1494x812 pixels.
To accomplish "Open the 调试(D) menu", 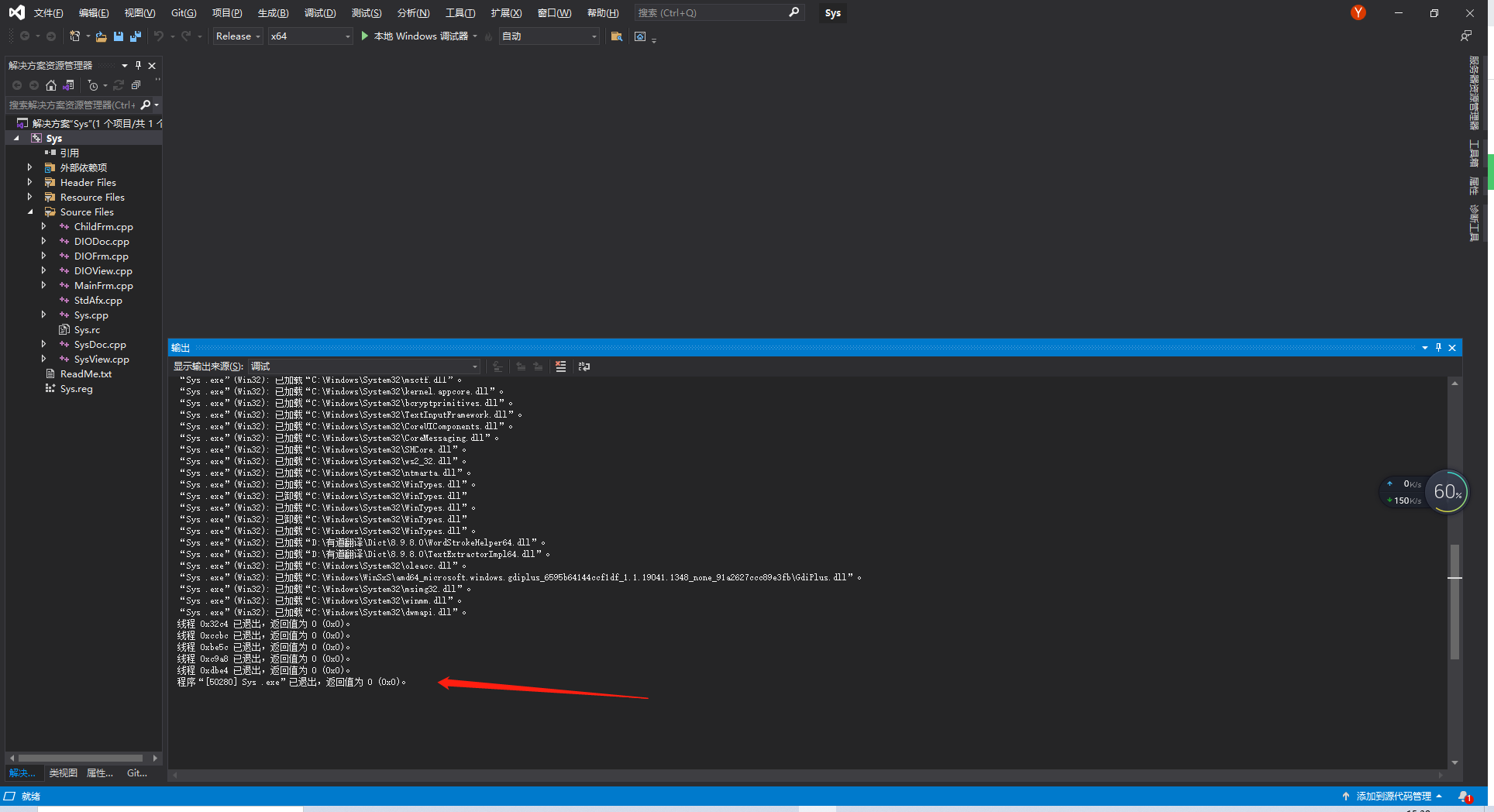I will click(x=320, y=12).
